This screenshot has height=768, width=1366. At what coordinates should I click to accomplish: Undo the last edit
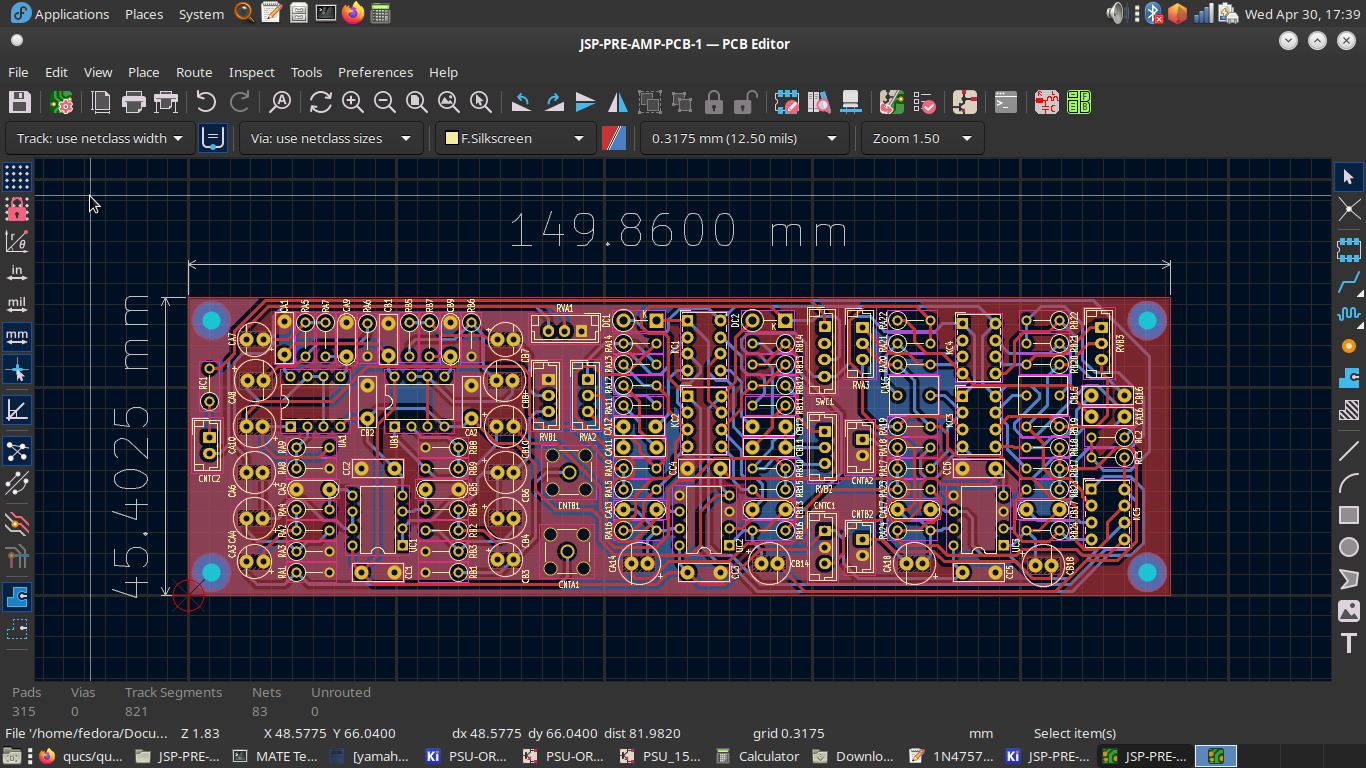click(206, 102)
